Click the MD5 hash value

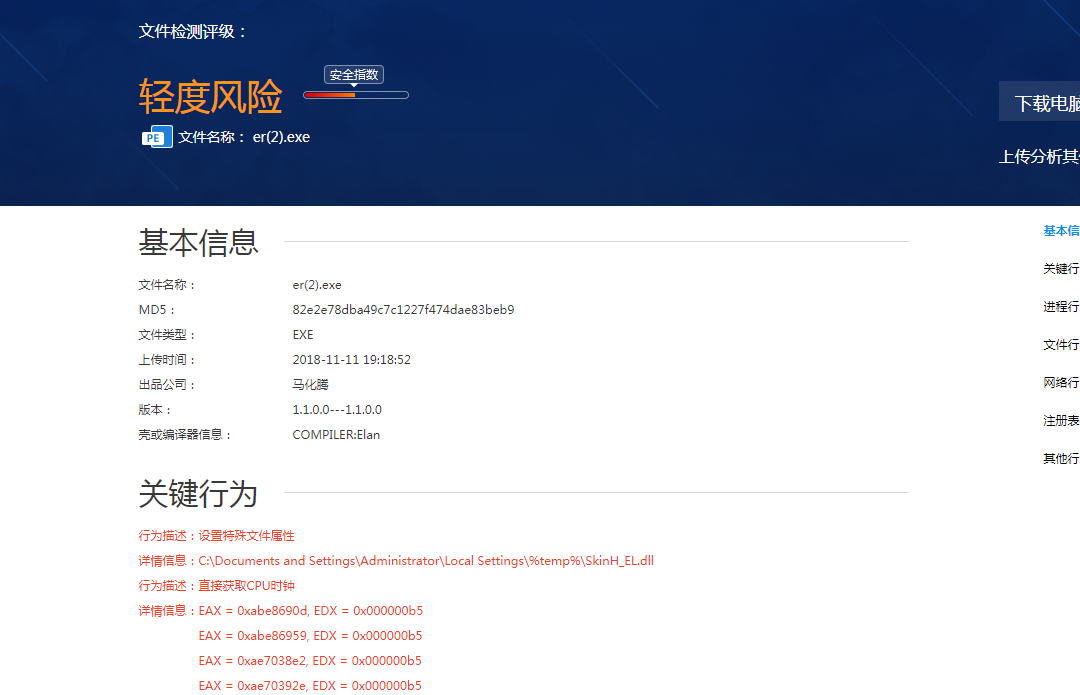(403, 310)
